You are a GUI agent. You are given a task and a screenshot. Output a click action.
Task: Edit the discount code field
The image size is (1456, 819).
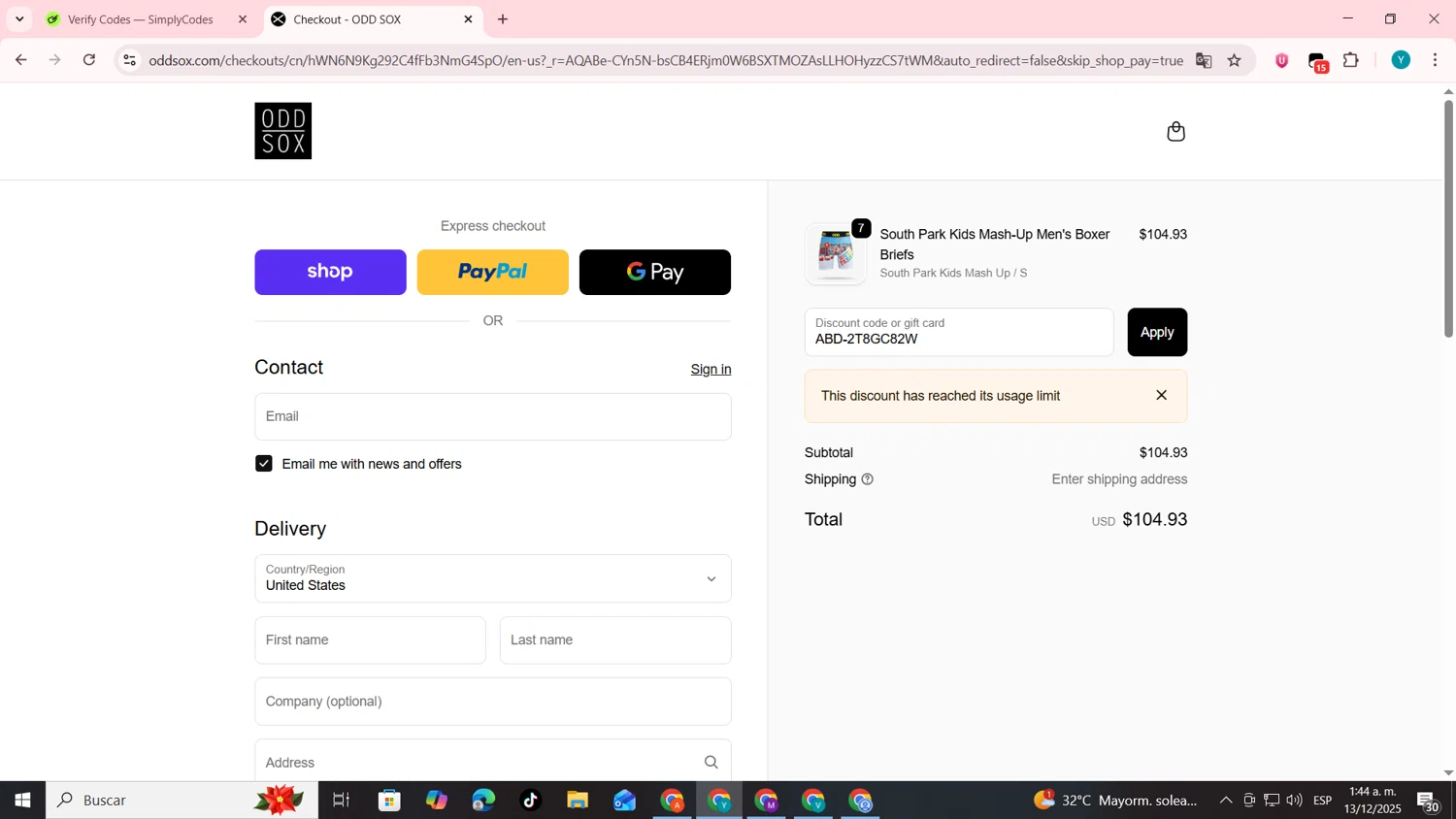click(959, 332)
